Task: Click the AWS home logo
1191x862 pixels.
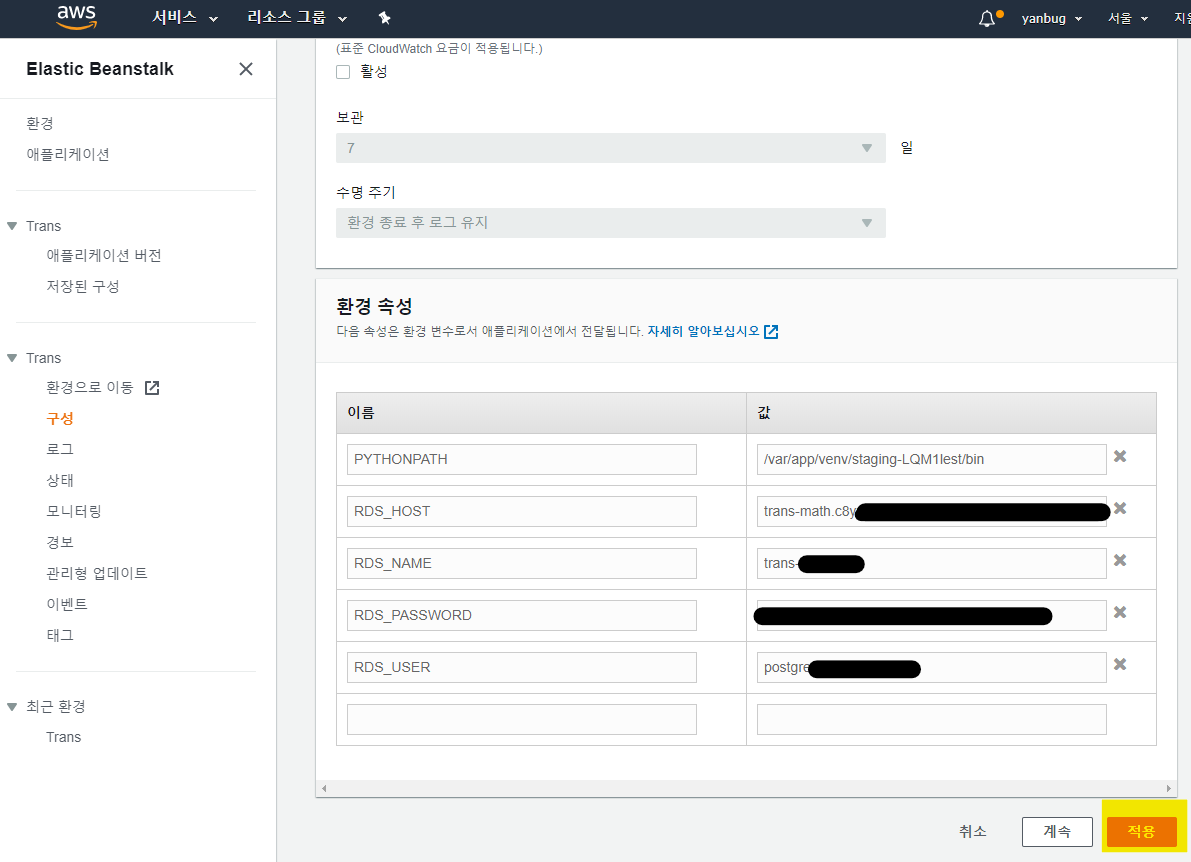Action: 76,18
